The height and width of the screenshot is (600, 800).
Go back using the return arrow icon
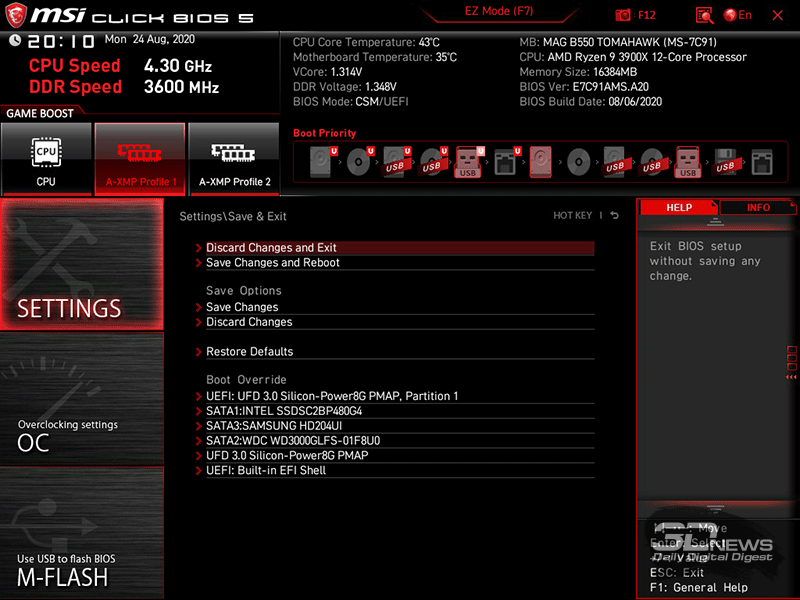pos(615,215)
